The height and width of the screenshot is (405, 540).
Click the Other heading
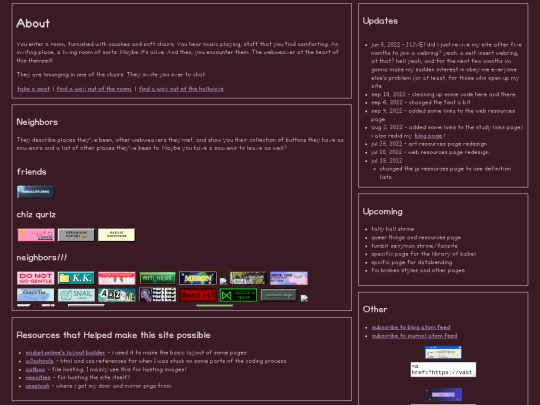[375, 309]
